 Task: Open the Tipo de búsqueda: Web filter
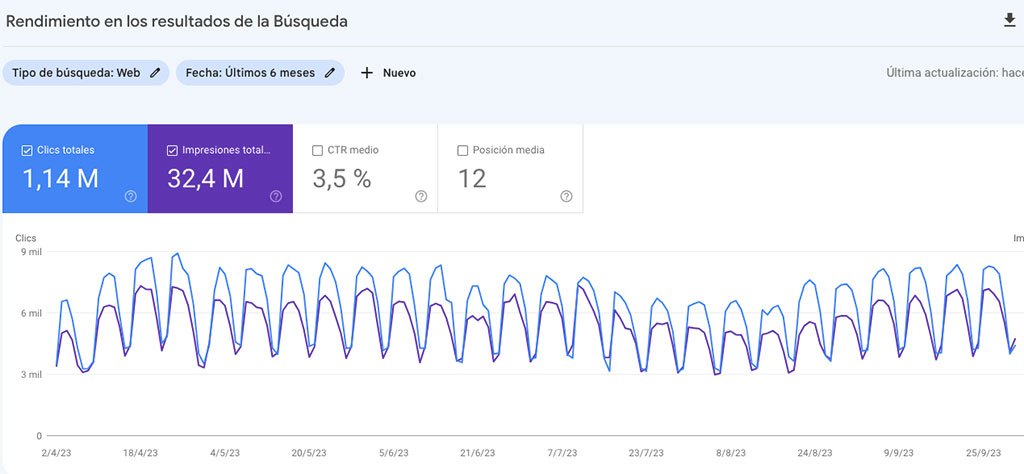pos(76,73)
